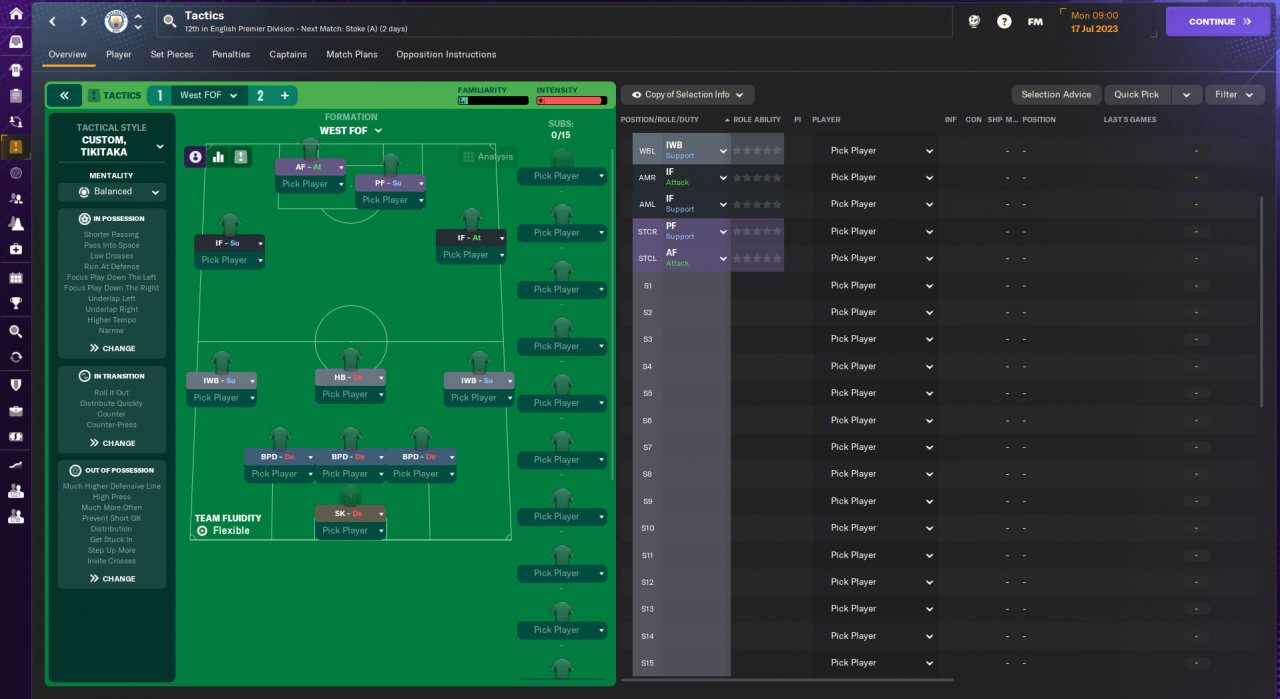
Task: Open the Copy of Selection Info view dropdown
Action: pyautogui.click(x=688, y=95)
